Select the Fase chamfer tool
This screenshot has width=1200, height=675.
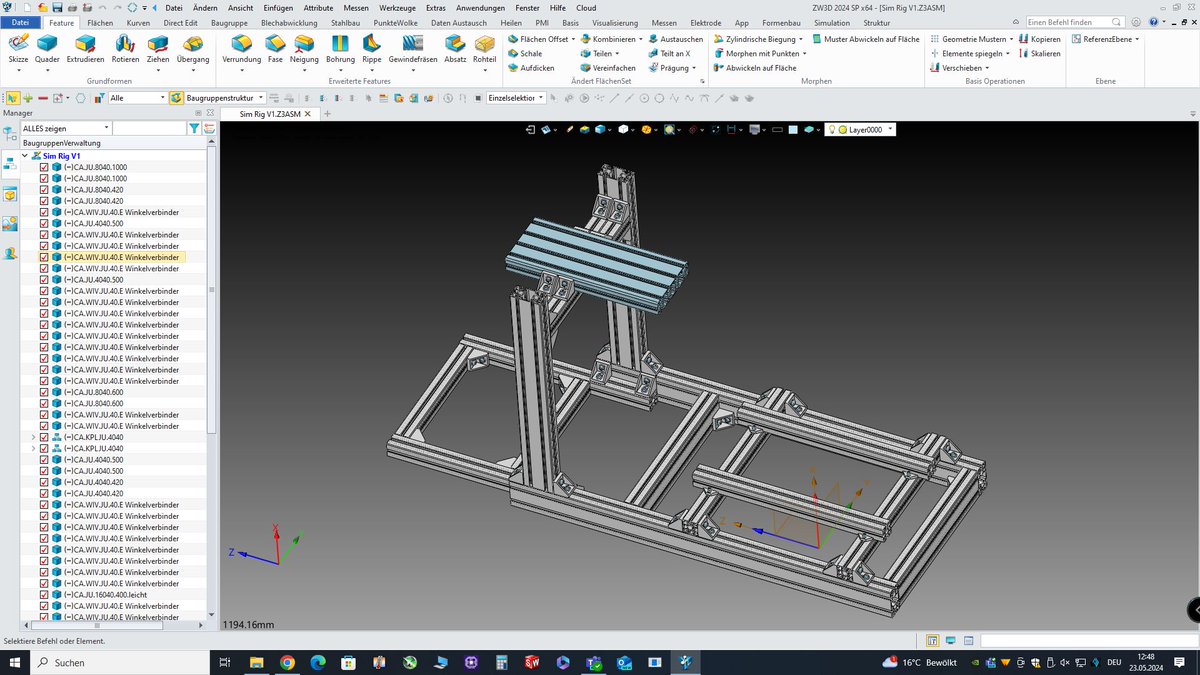275,48
